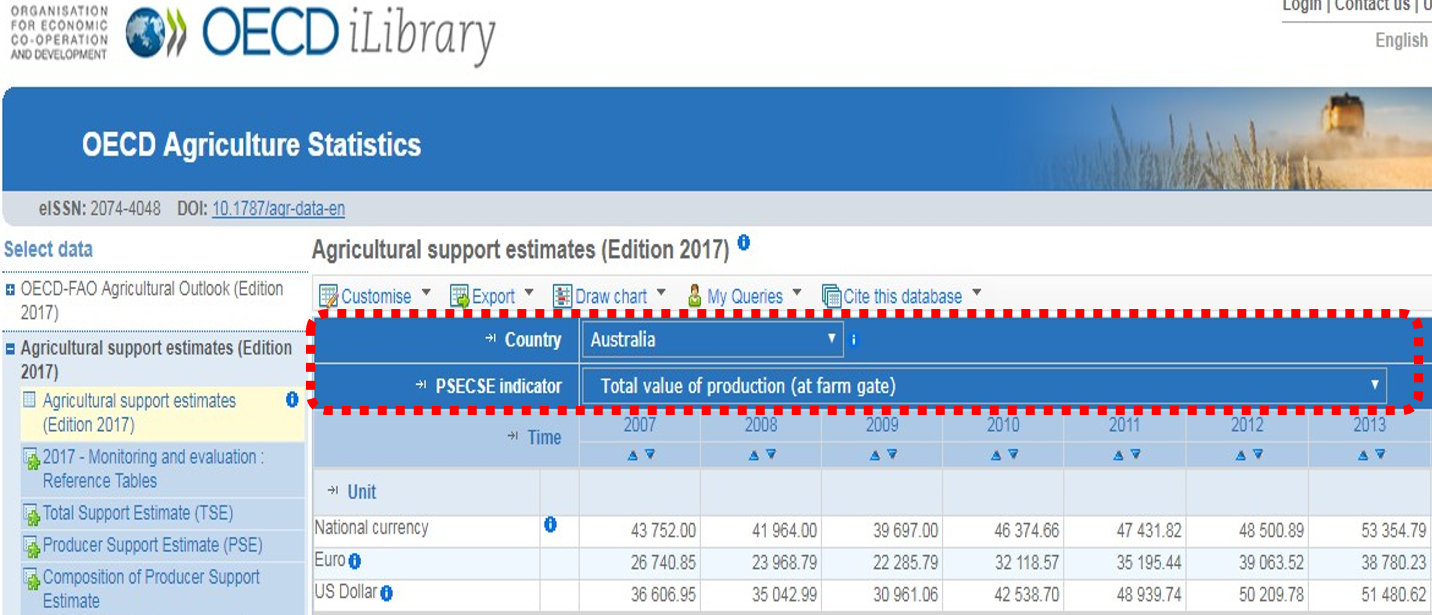Click the OECD Agriculture Statistics banner title
The width and height of the screenshot is (1432, 615).
click(x=251, y=145)
